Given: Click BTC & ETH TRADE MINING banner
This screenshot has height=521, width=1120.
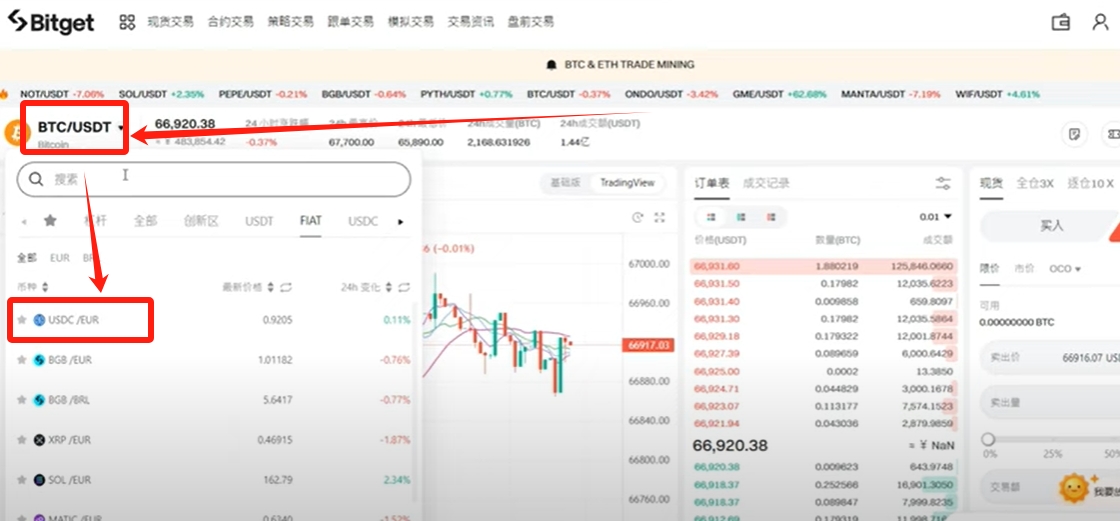Looking at the screenshot, I should point(629,64).
